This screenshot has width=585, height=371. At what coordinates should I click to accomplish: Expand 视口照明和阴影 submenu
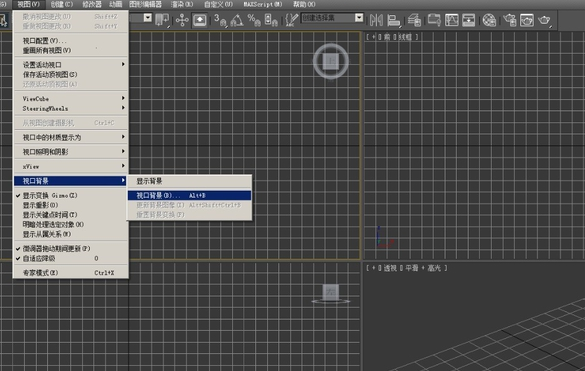pyautogui.click(x=71, y=152)
